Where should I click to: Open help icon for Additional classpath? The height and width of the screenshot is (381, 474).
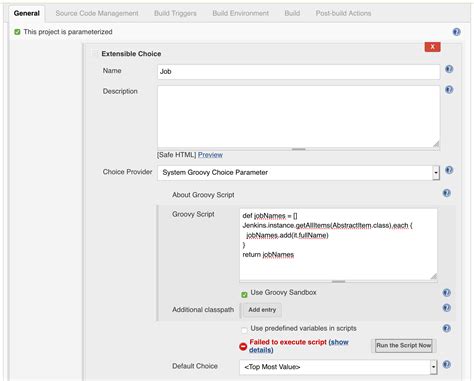[x=447, y=308]
